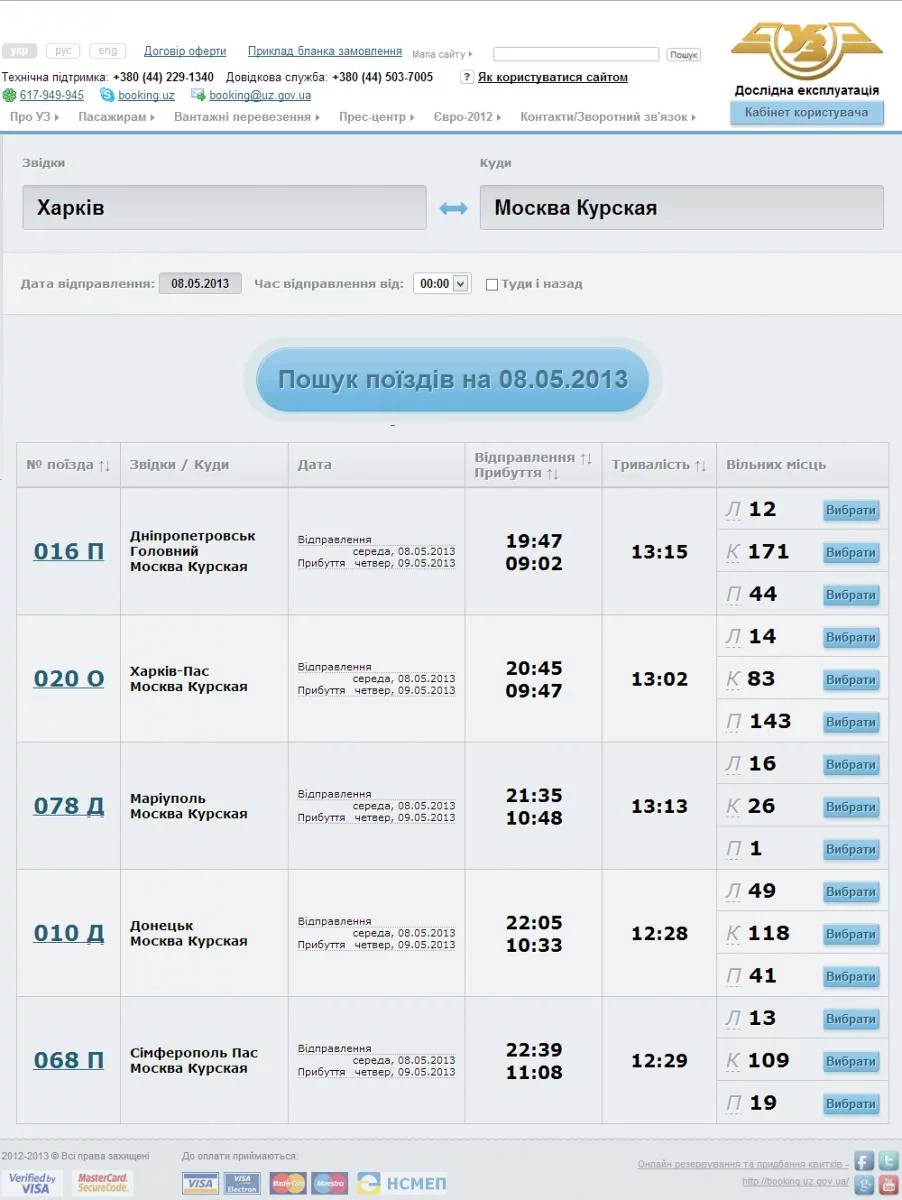Sort by Тривалість arrows
Viewport: 902px width, 1200px height.
(701, 465)
